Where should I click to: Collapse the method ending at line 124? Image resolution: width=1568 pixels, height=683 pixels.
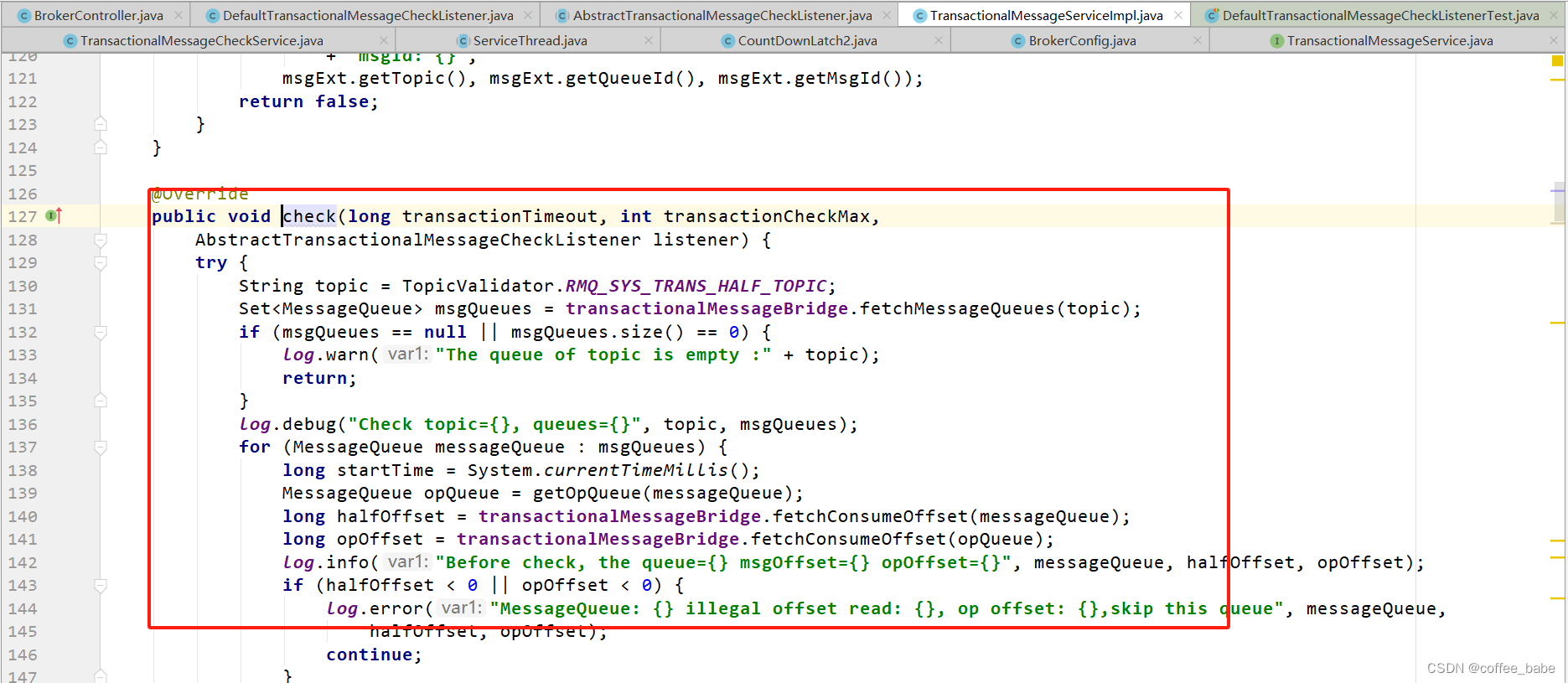(x=101, y=147)
